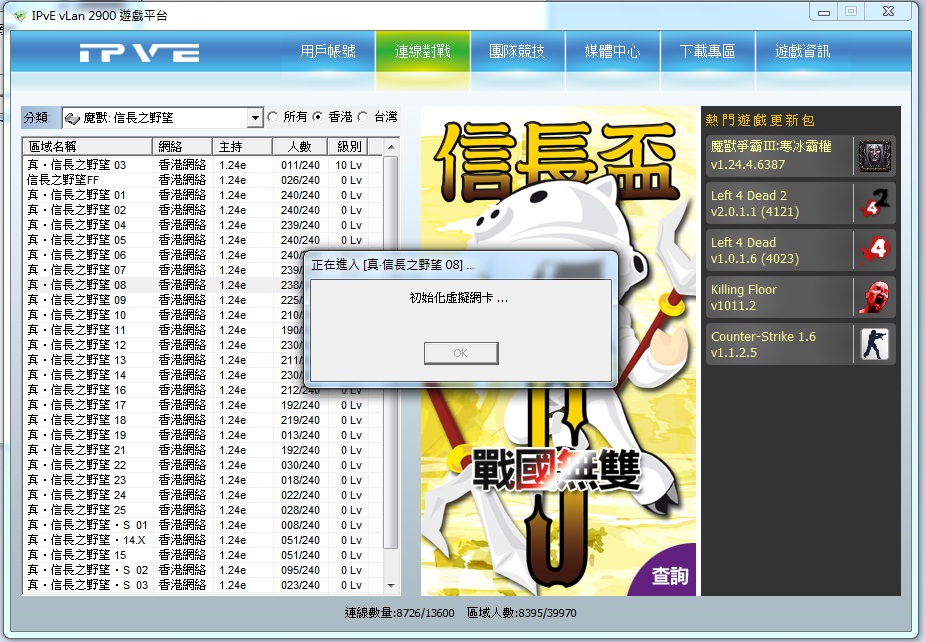Select room 真・信長之野望 22
926x642 pixels.
point(203,465)
